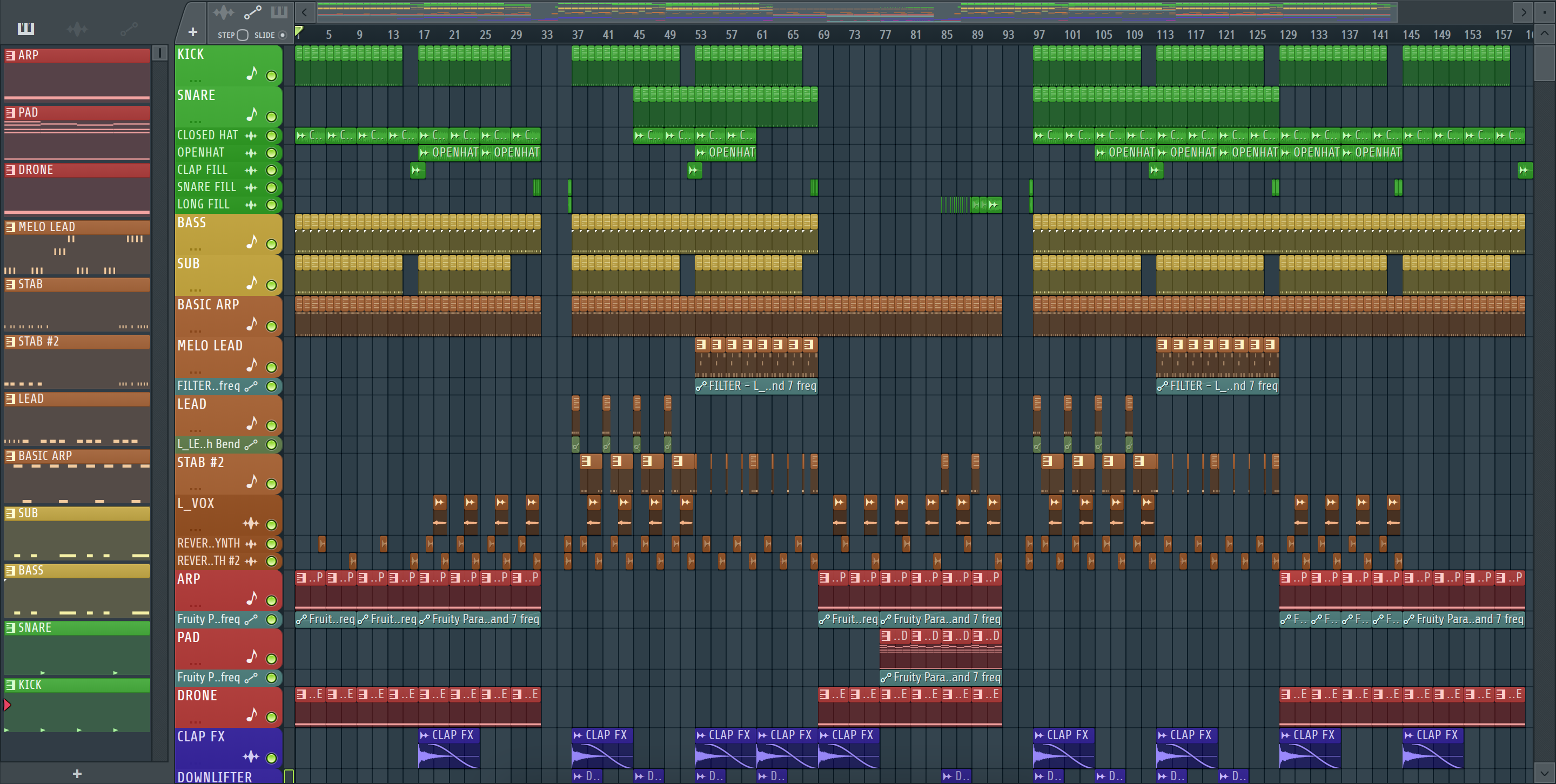Click the song overview strip above the timeline
Image resolution: width=1556 pixels, height=784 pixels.
(856, 11)
